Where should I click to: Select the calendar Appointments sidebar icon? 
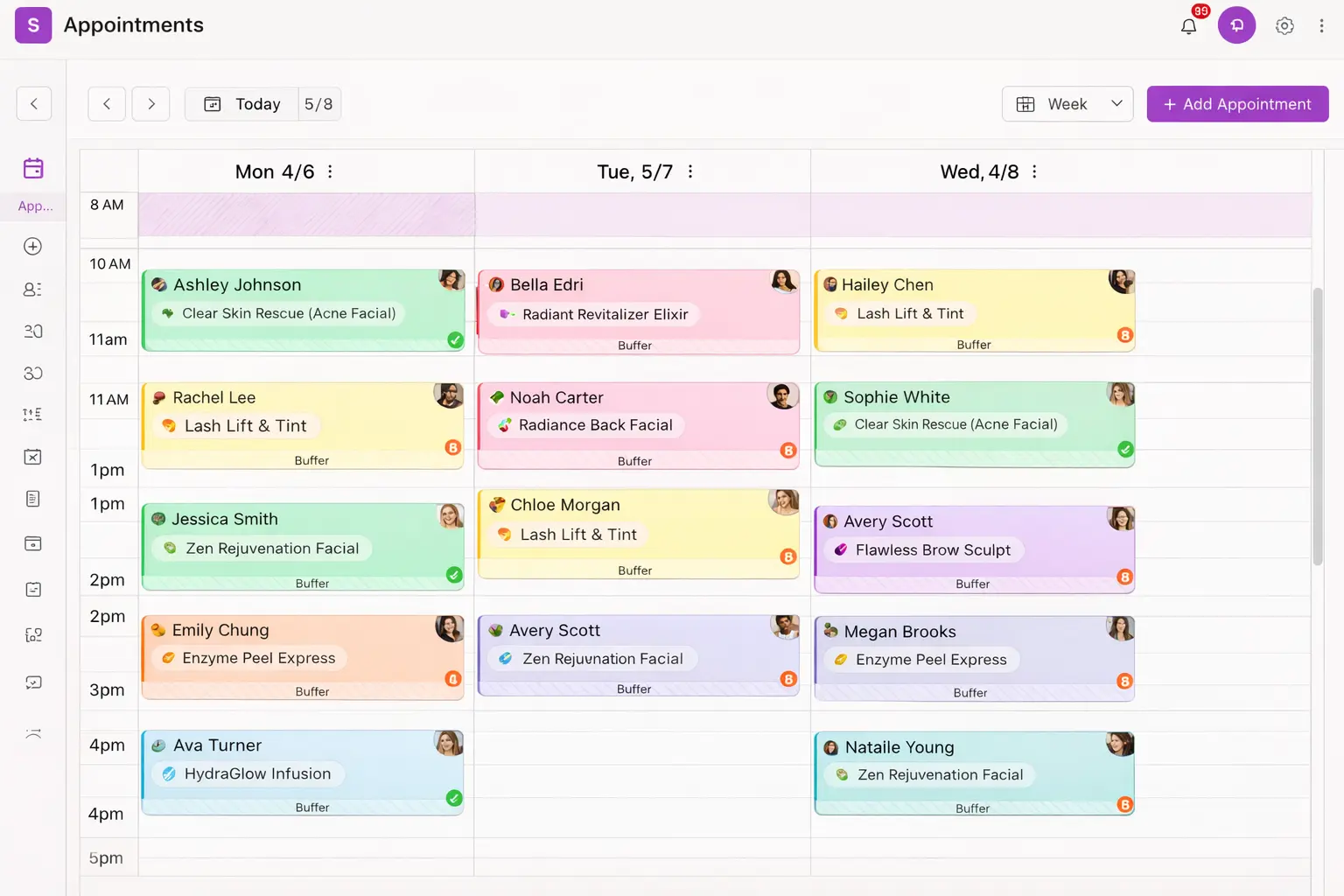(x=33, y=169)
